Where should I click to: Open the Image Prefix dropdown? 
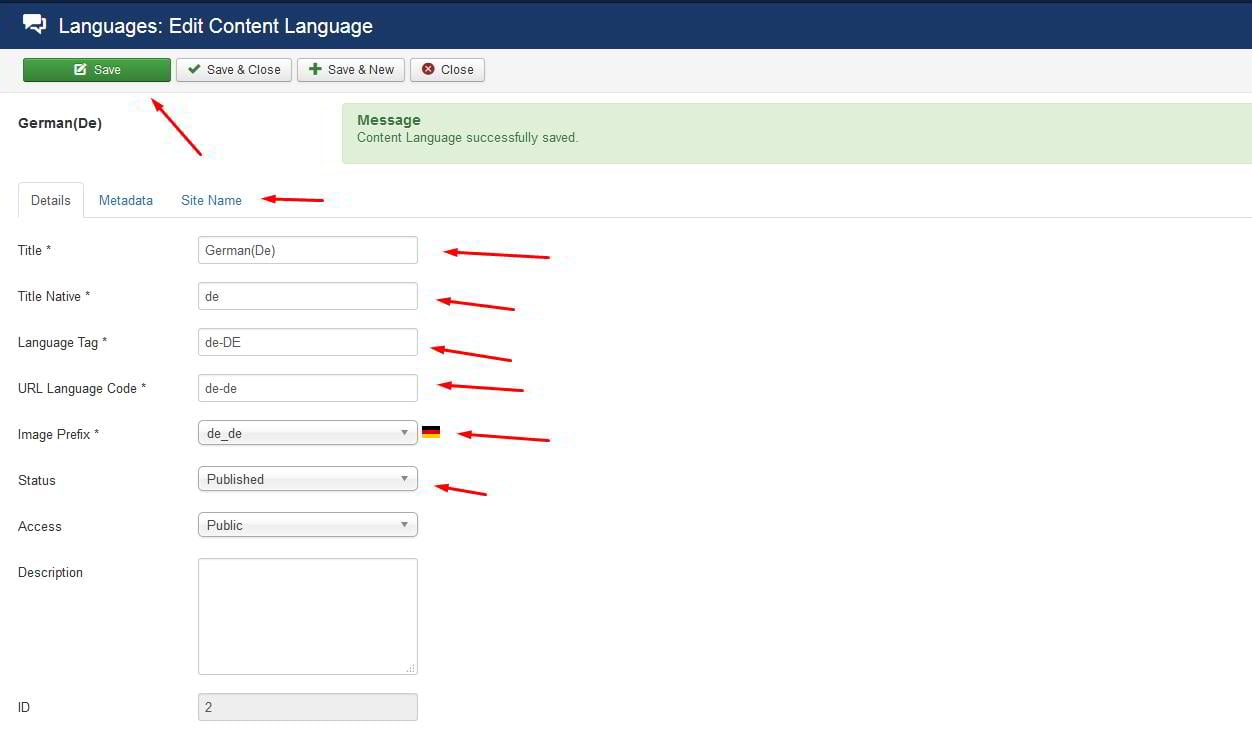pos(307,434)
